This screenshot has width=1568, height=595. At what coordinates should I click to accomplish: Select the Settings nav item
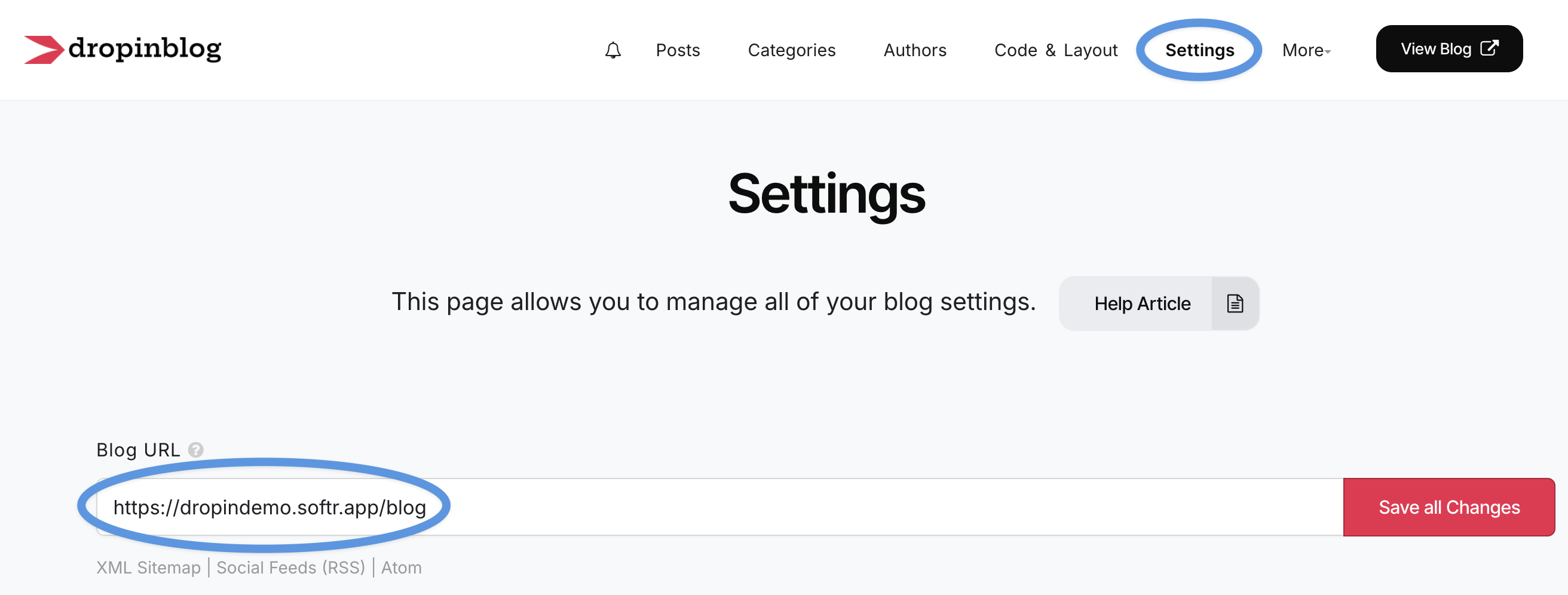[x=1199, y=50]
